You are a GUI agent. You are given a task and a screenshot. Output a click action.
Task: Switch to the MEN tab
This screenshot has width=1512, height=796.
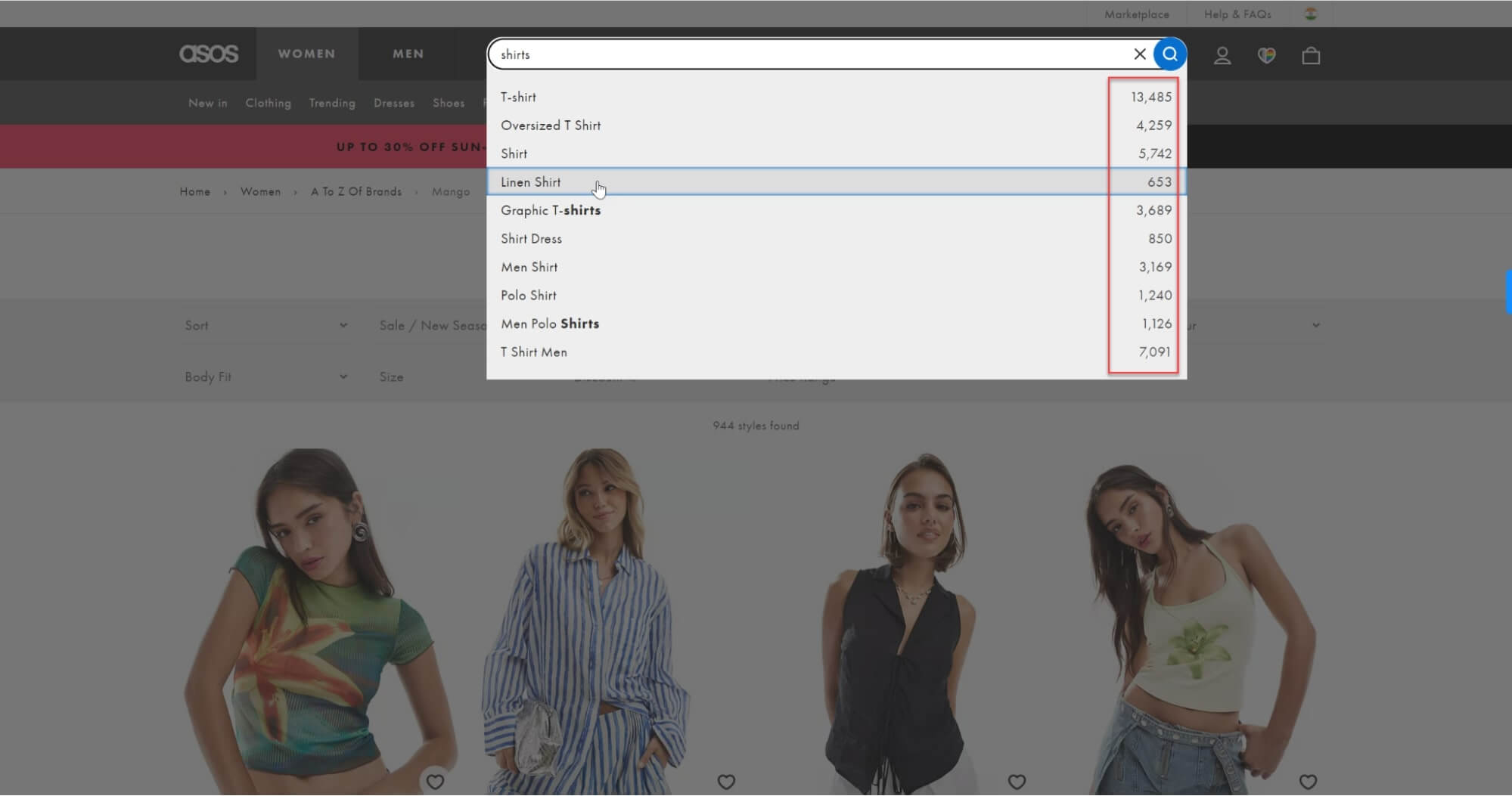point(408,53)
